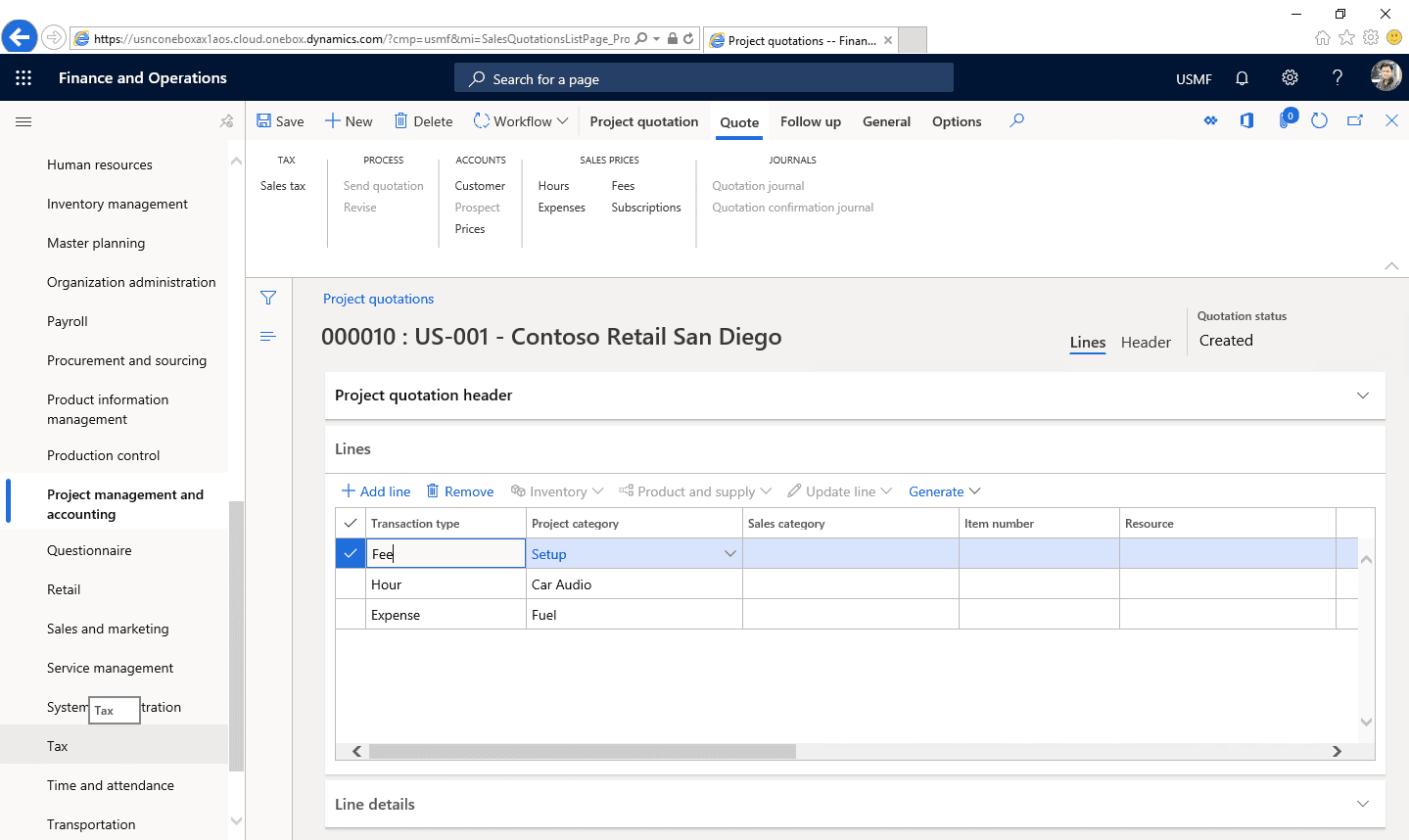Switch to Header view
1409x840 pixels.
1146,342
